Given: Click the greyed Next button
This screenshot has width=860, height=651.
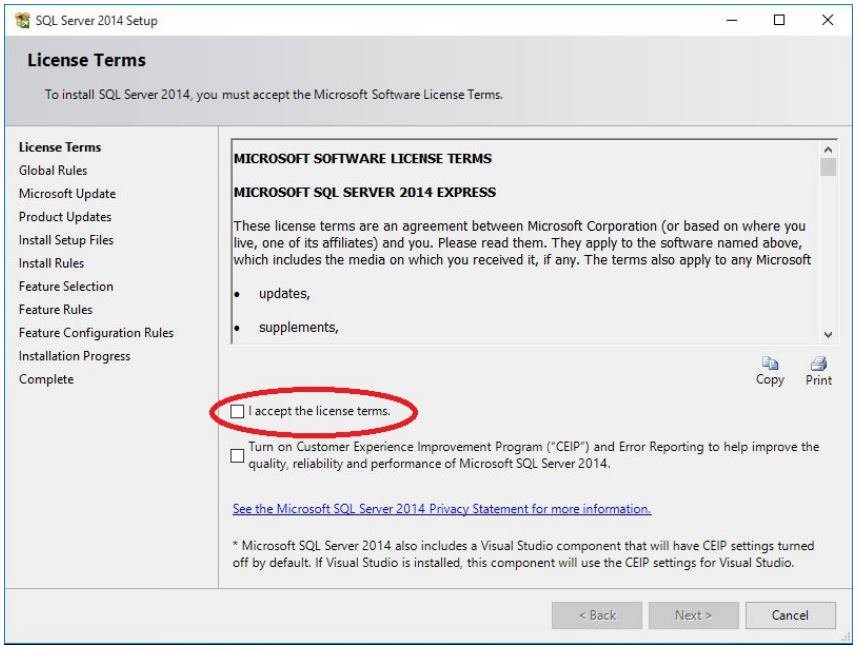Looking at the screenshot, I should 693,615.
